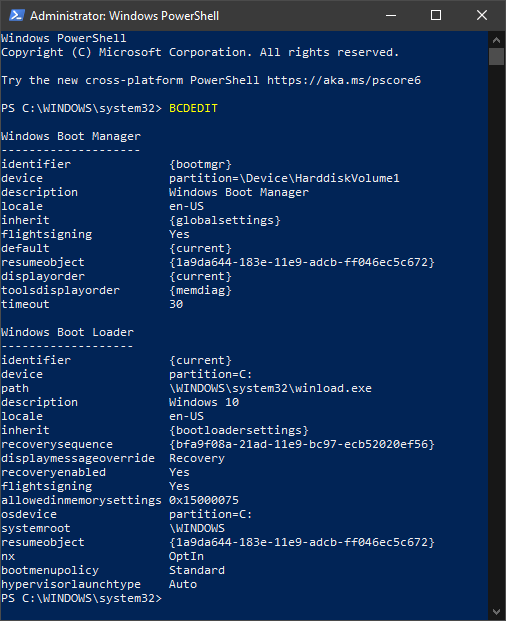The image size is (506, 621).
Task: Click the 'recoverysequence' key label
Action: point(57,444)
